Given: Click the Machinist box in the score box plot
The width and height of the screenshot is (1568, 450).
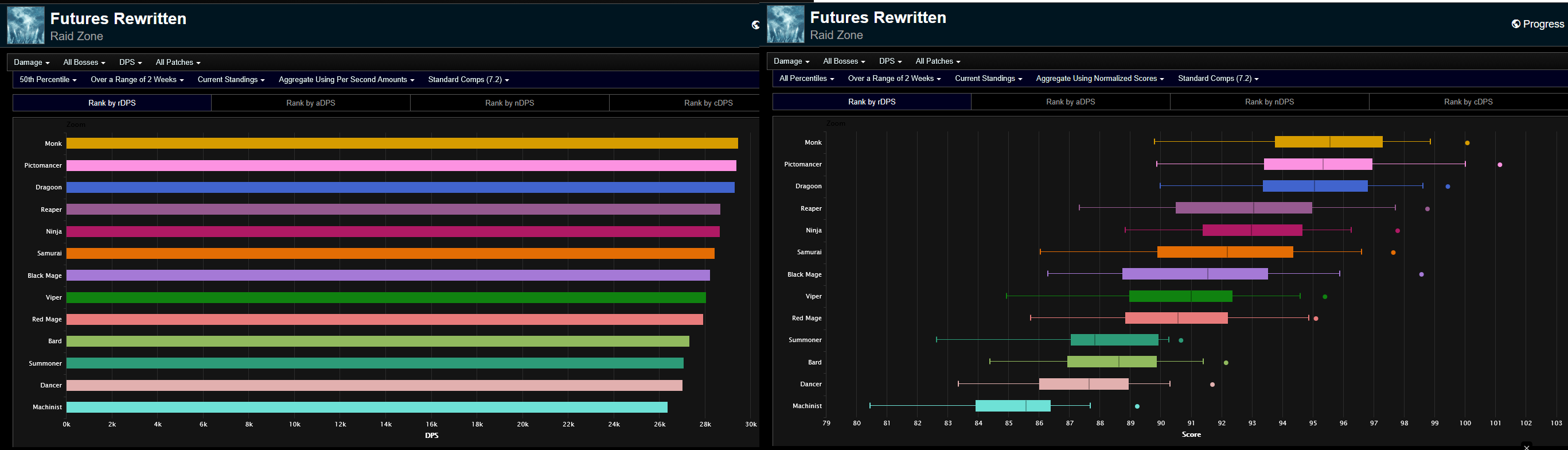Looking at the screenshot, I should (1013, 406).
